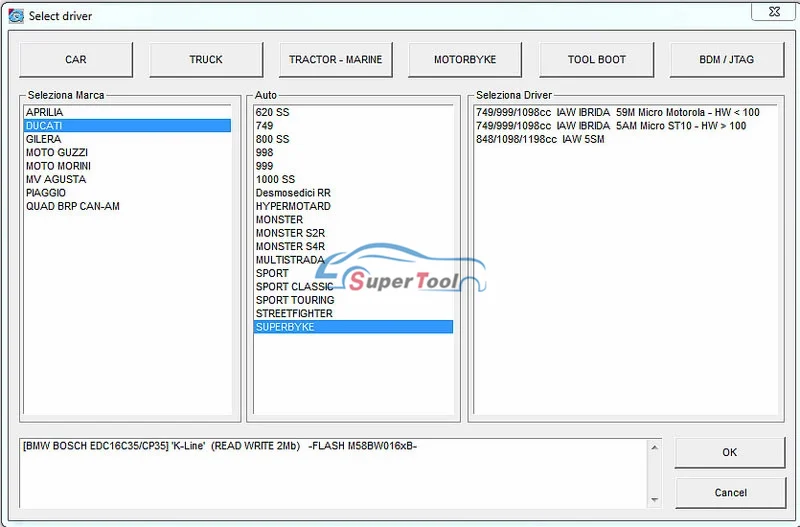Viewport: 800px width, 527px height.
Task: Click the Select driver title bar icon
Action: click(16, 16)
